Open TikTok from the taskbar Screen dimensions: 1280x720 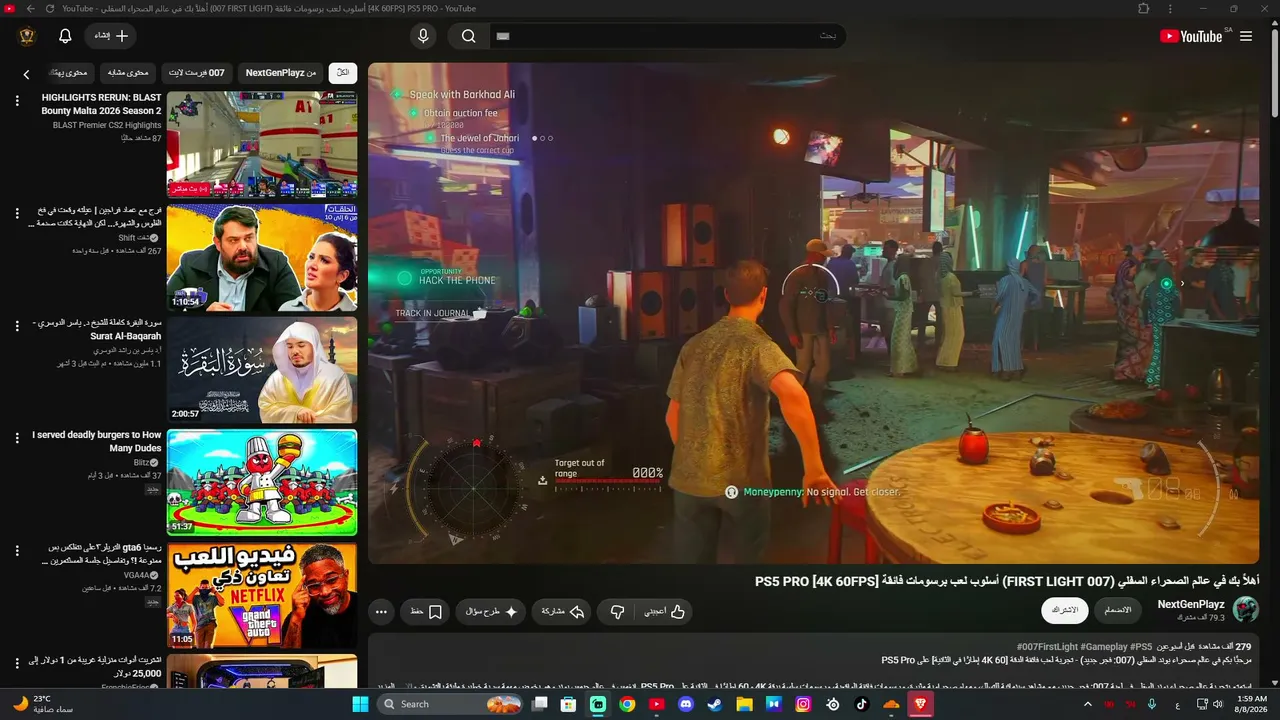[862, 704]
